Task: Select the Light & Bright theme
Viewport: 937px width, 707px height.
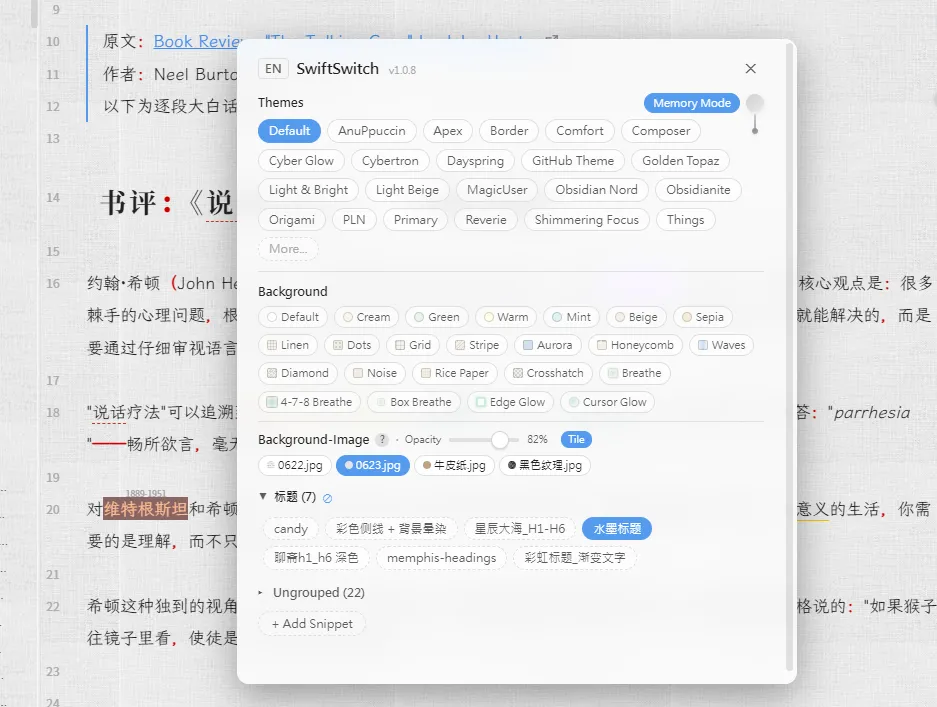Action: [308, 190]
